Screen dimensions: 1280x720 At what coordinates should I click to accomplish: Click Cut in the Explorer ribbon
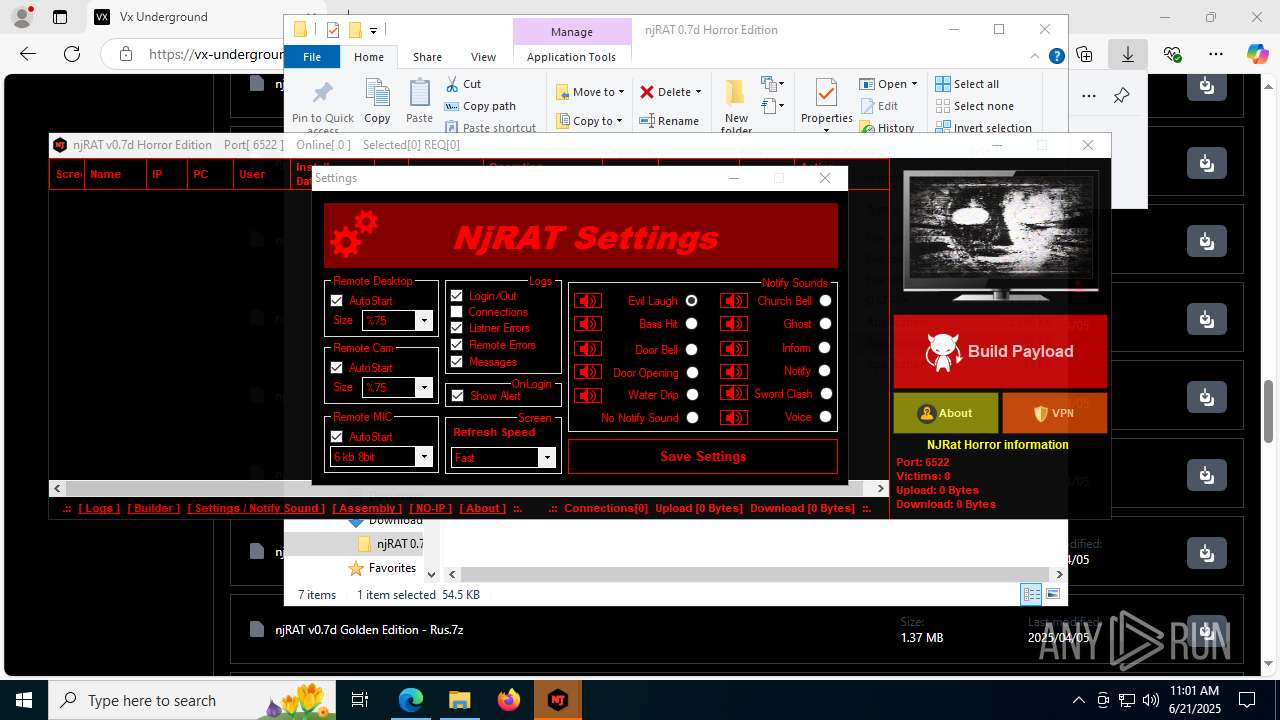click(463, 84)
